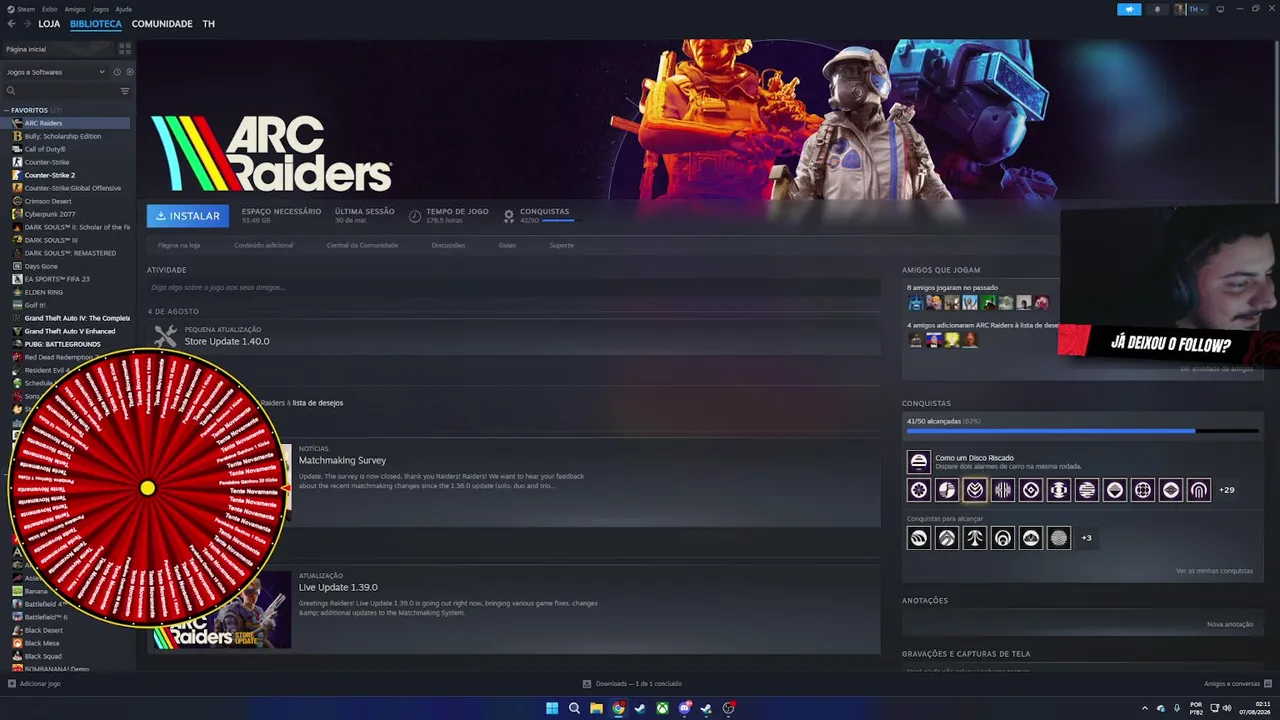Open the Suporte link
1280x720 pixels.
pyautogui.click(x=562, y=245)
